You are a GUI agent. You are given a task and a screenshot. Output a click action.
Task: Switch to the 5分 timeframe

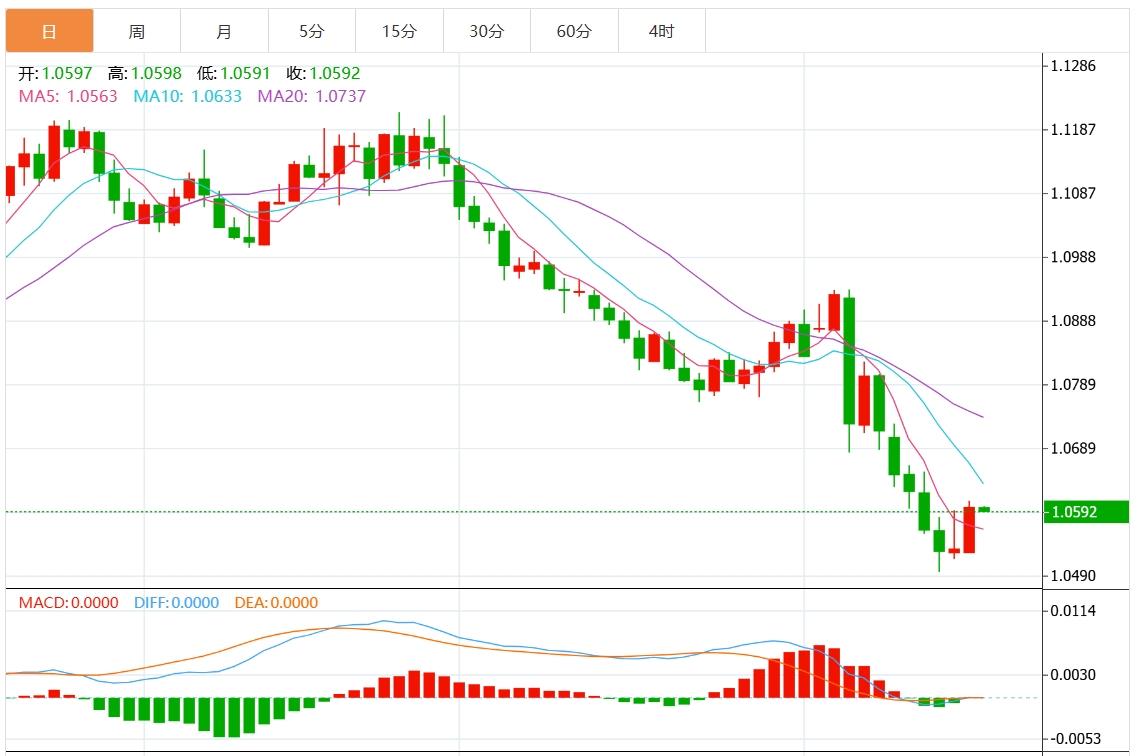pos(312,31)
